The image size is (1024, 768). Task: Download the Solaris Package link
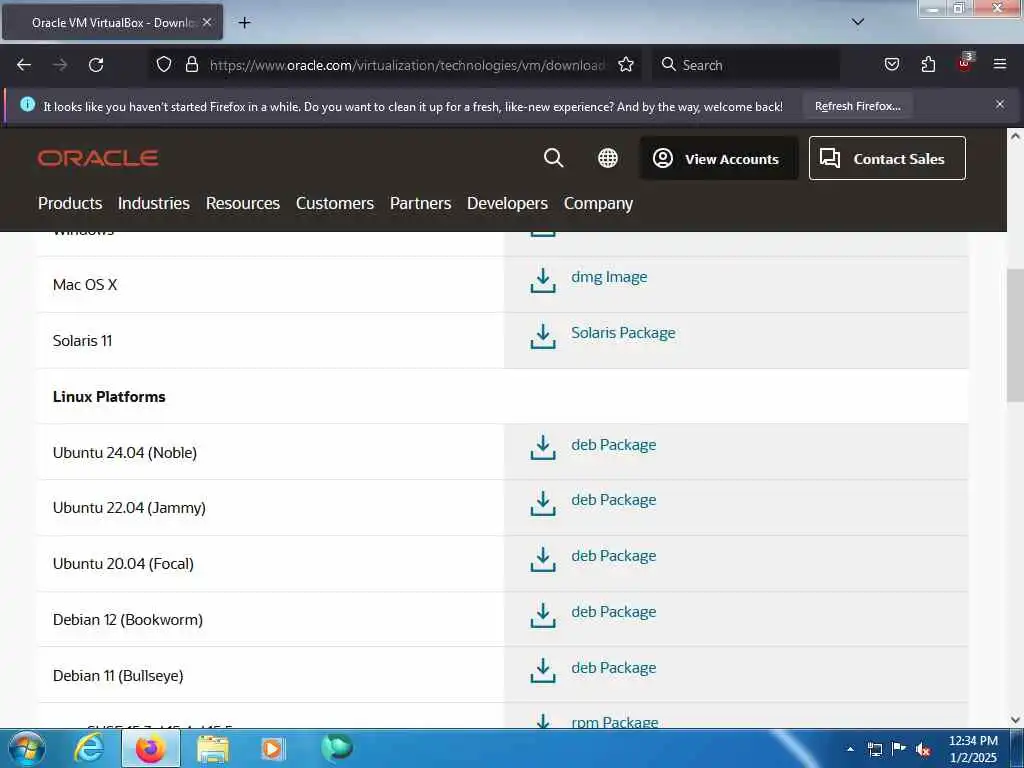[623, 333]
